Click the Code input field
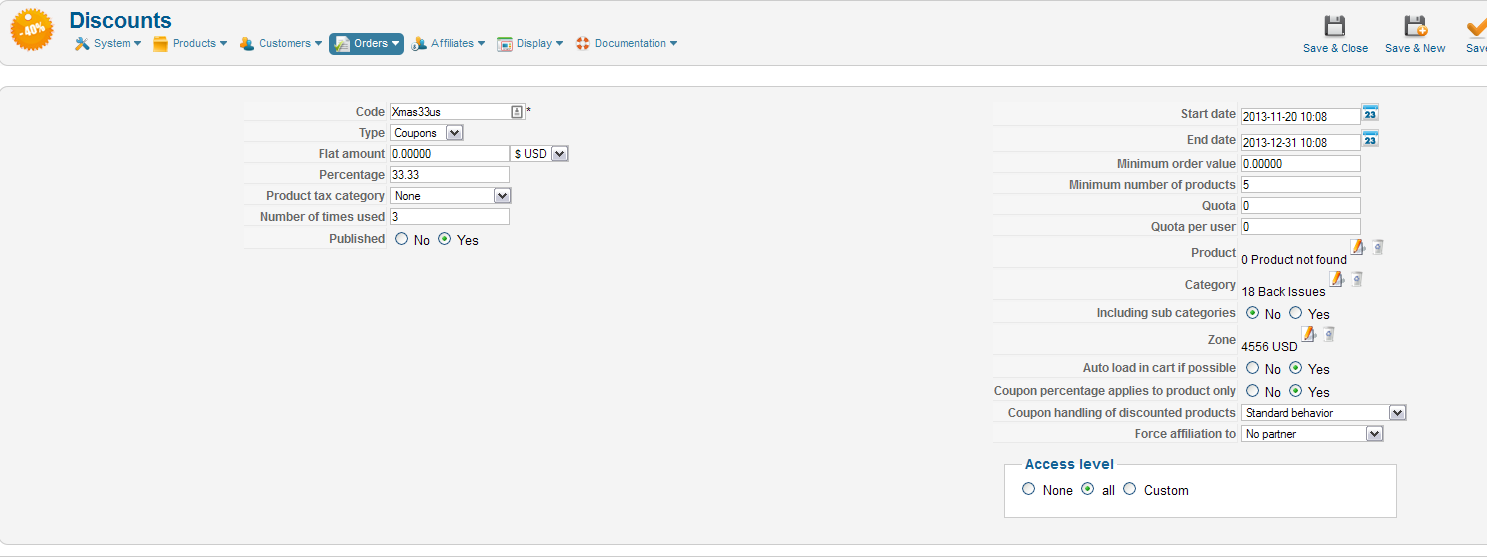Screen dimensions: 1487x557 457,112
